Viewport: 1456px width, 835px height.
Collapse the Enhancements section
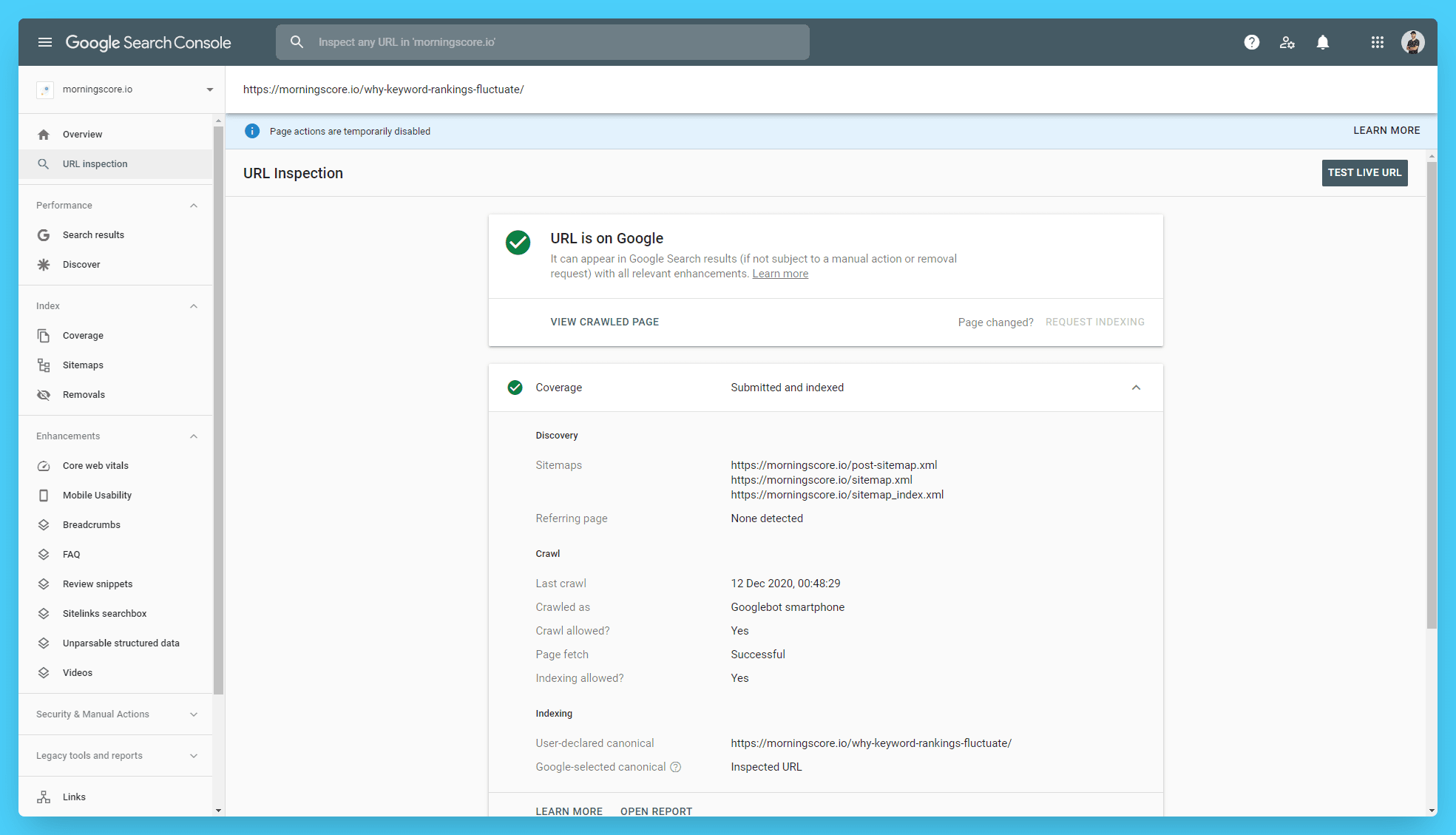194,436
